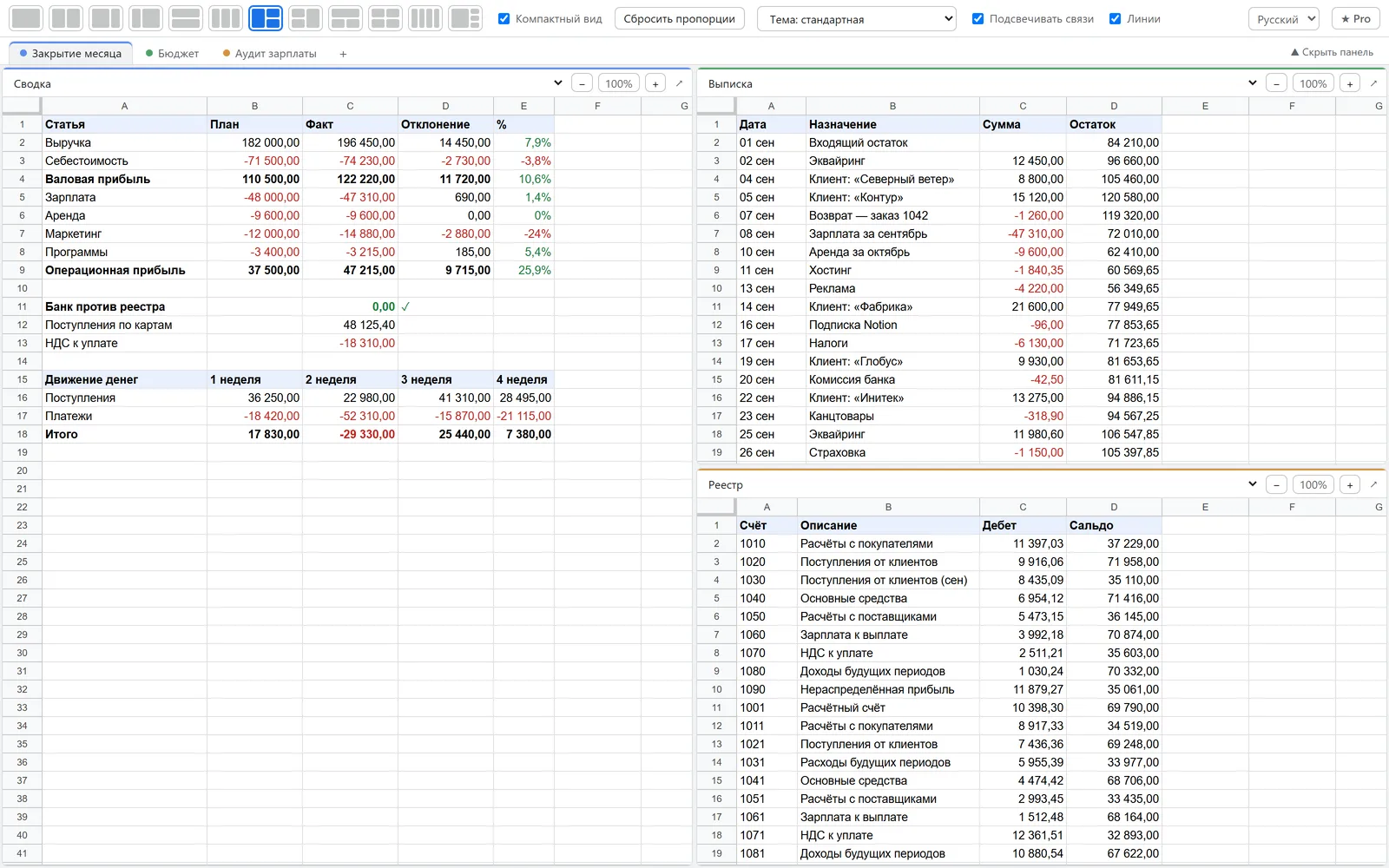Expand the Сводка panel to full view
This screenshot has width=1389, height=868.
tap(679, 83)
